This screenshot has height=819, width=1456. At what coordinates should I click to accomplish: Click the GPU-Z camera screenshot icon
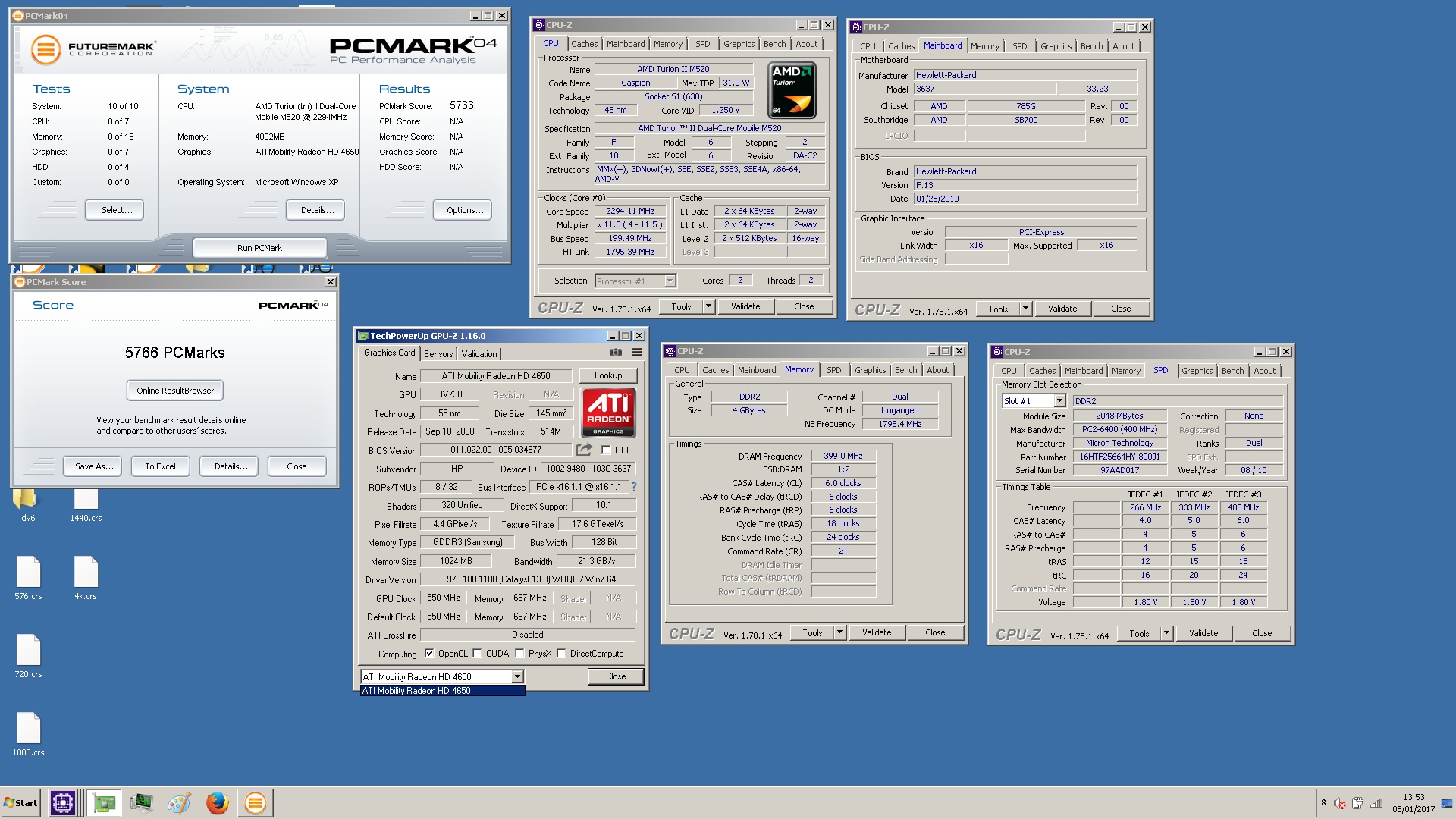pos(616,353)
